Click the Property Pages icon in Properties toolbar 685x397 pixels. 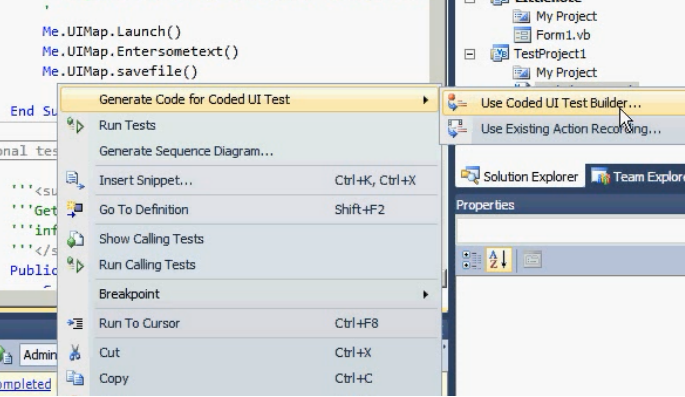532,260
